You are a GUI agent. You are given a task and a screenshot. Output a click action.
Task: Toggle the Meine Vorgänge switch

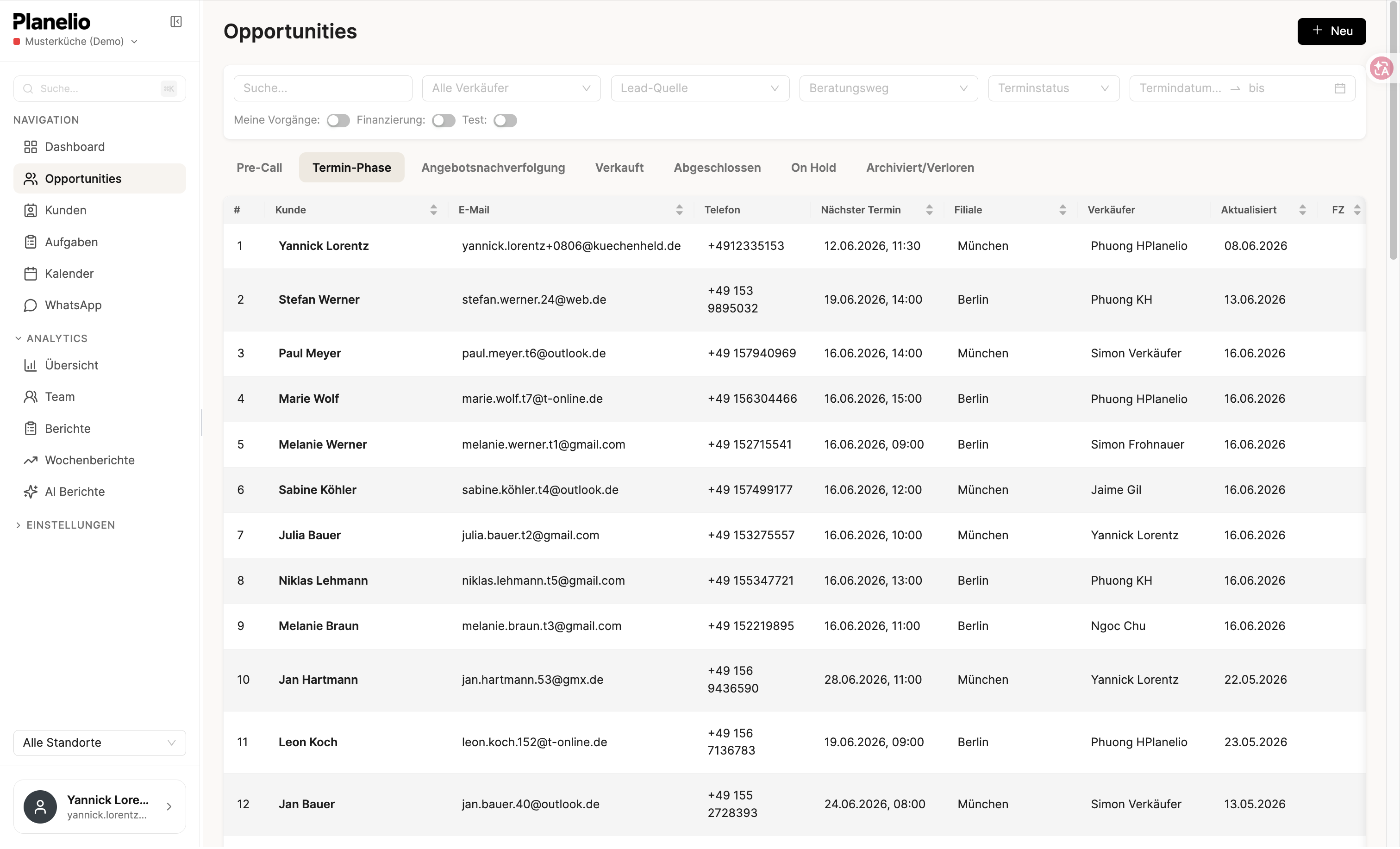click(338, 120)
